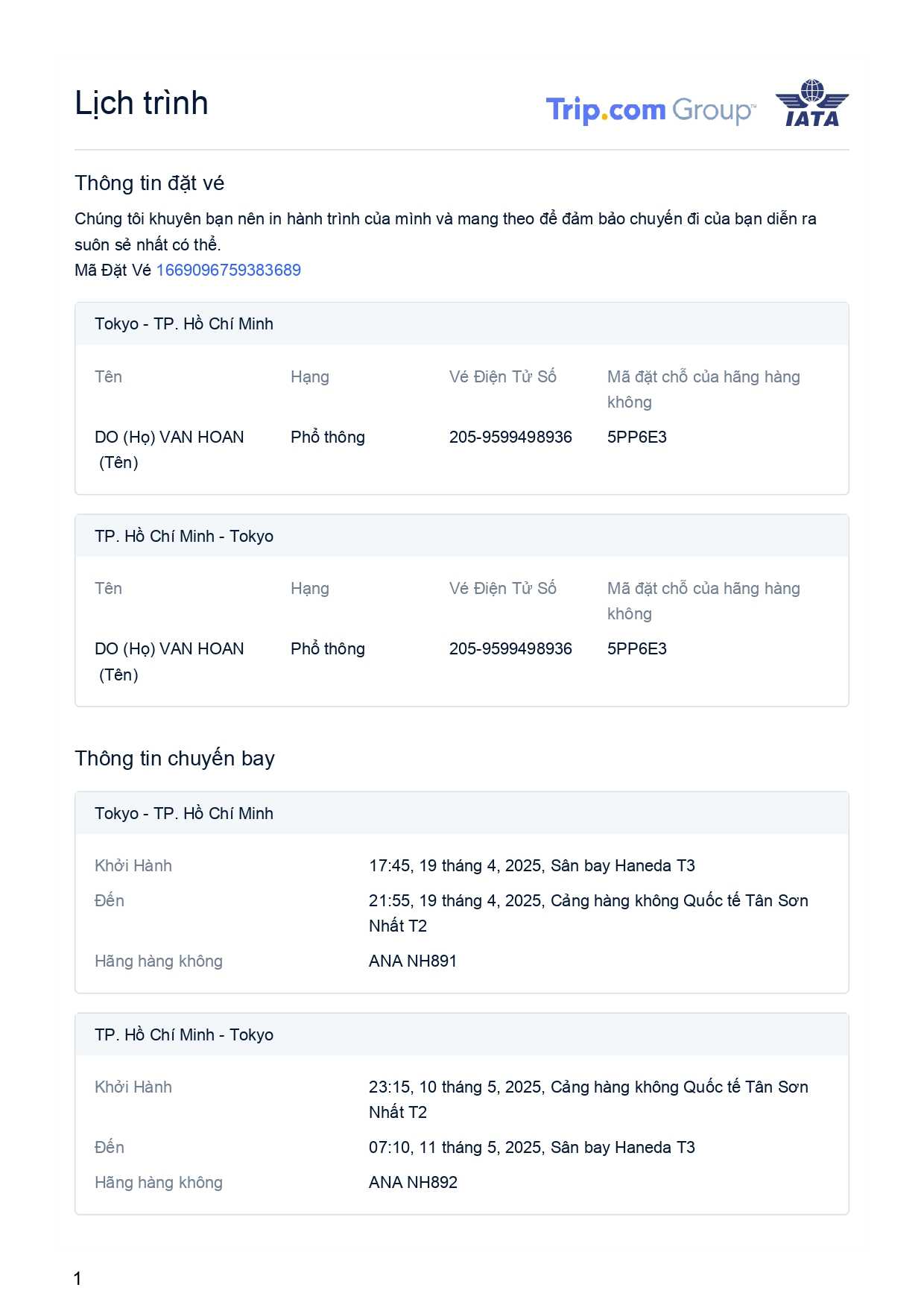This screenshot has width=924, height=1308.
Task: Click the "Mã Đặt Vé" label text
Action: [113, 270]
